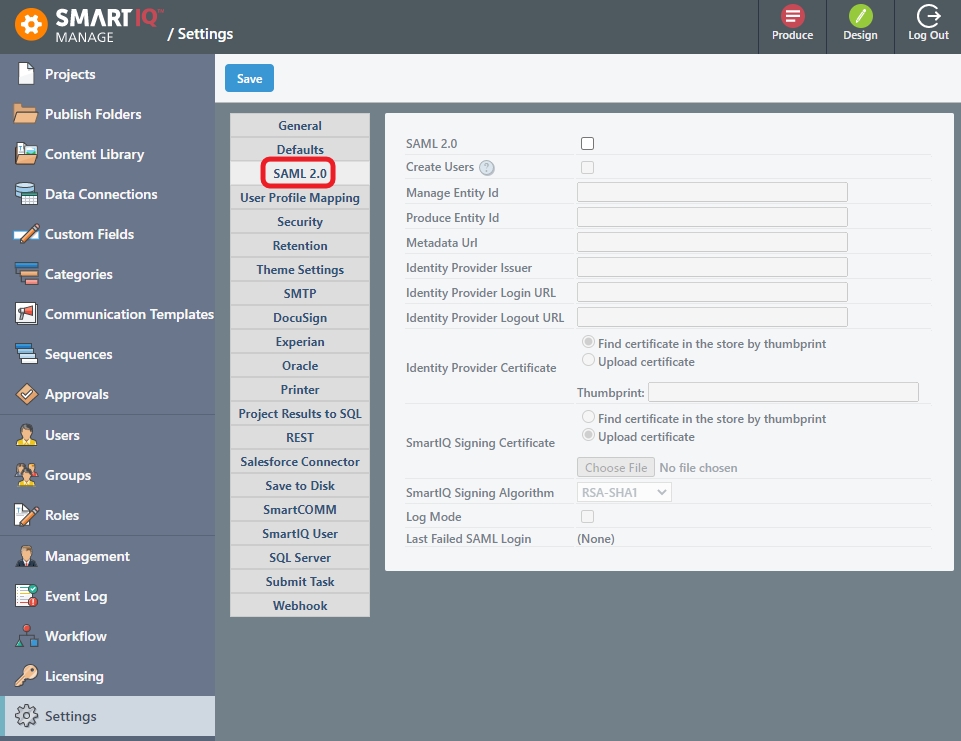961x741 pixels.
Task: Open the Save to Disk tab
Action: [300, 485]
